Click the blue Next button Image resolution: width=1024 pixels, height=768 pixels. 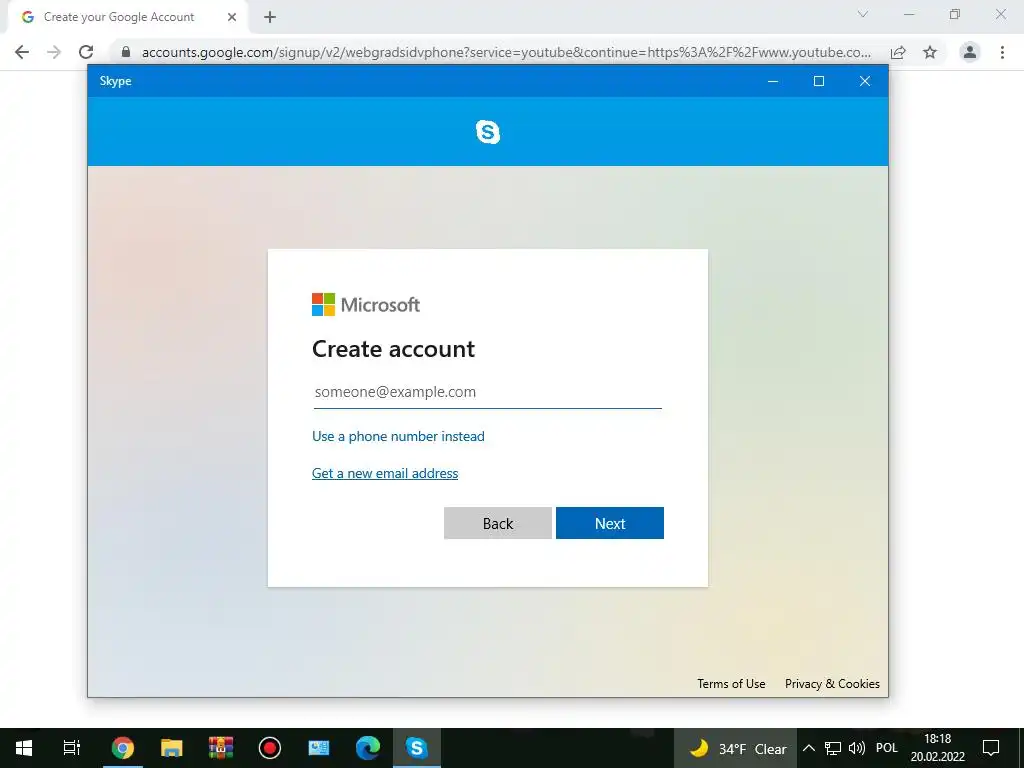(x=610, y=523)
